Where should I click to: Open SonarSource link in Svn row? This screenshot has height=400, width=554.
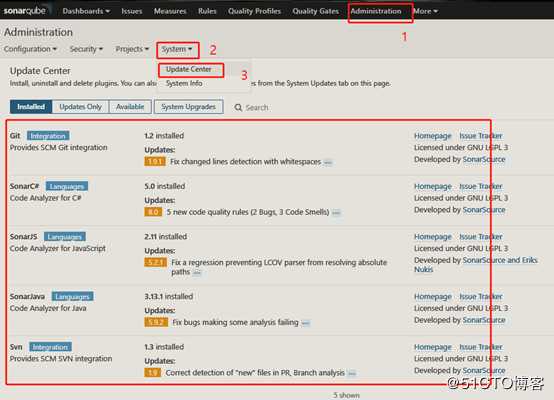click(484, 370)
